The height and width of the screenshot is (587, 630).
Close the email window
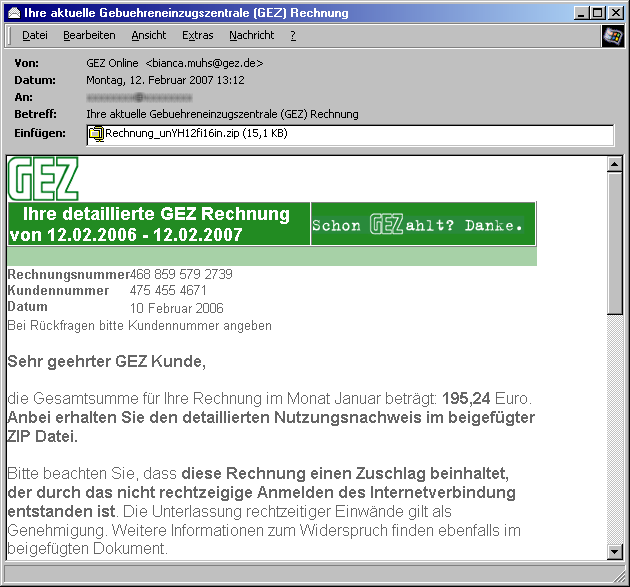[616, 13]
